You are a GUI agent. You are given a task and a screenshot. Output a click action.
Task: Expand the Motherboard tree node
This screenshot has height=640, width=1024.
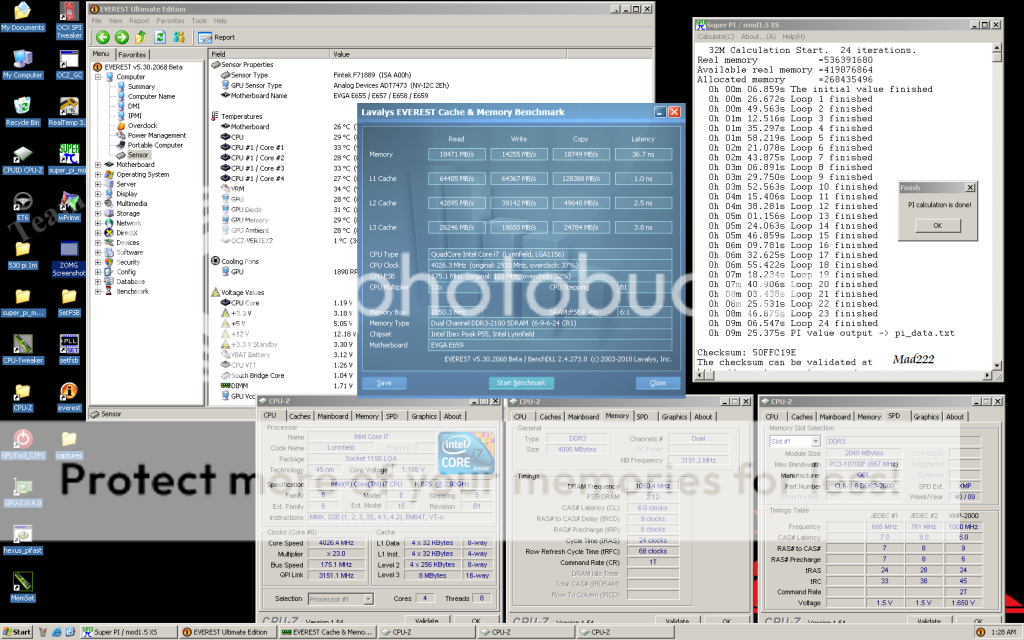point(97,164)
